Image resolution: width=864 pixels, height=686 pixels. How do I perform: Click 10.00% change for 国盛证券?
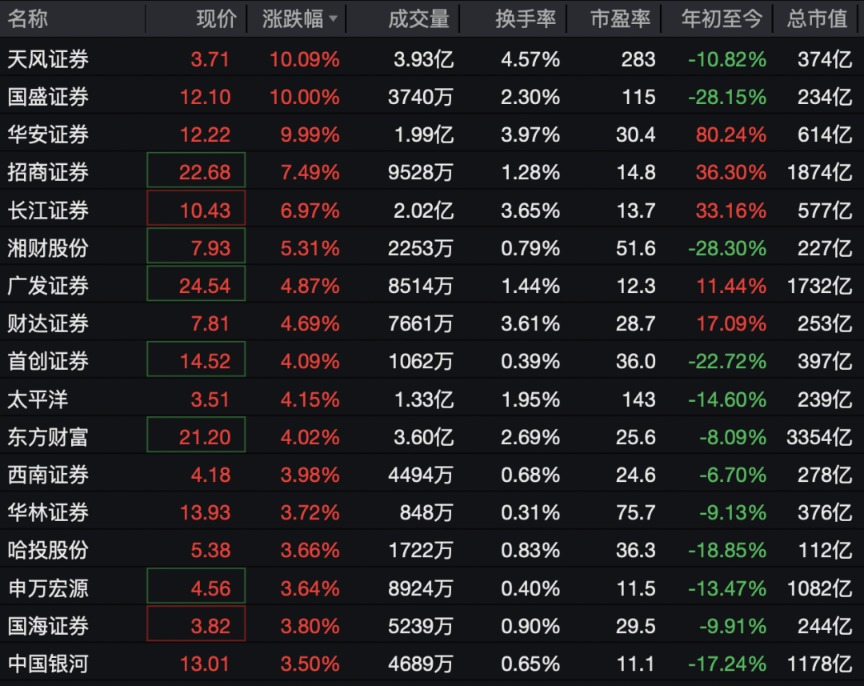click(x=304, y=98)
